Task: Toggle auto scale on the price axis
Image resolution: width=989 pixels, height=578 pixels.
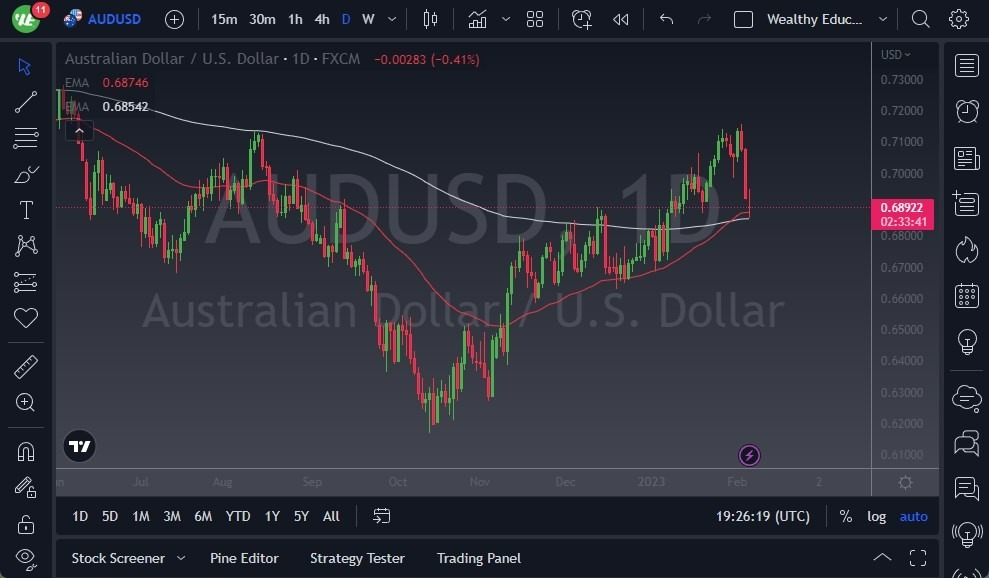Action: pyautogui.click(x=913, y=516)
